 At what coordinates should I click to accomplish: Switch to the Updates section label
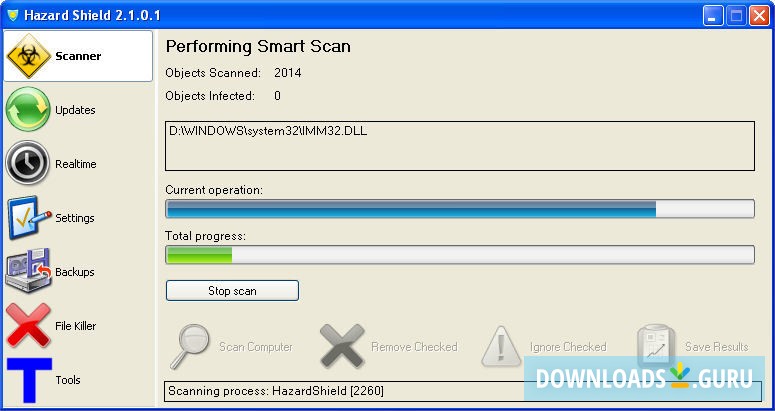click(75, 110)
